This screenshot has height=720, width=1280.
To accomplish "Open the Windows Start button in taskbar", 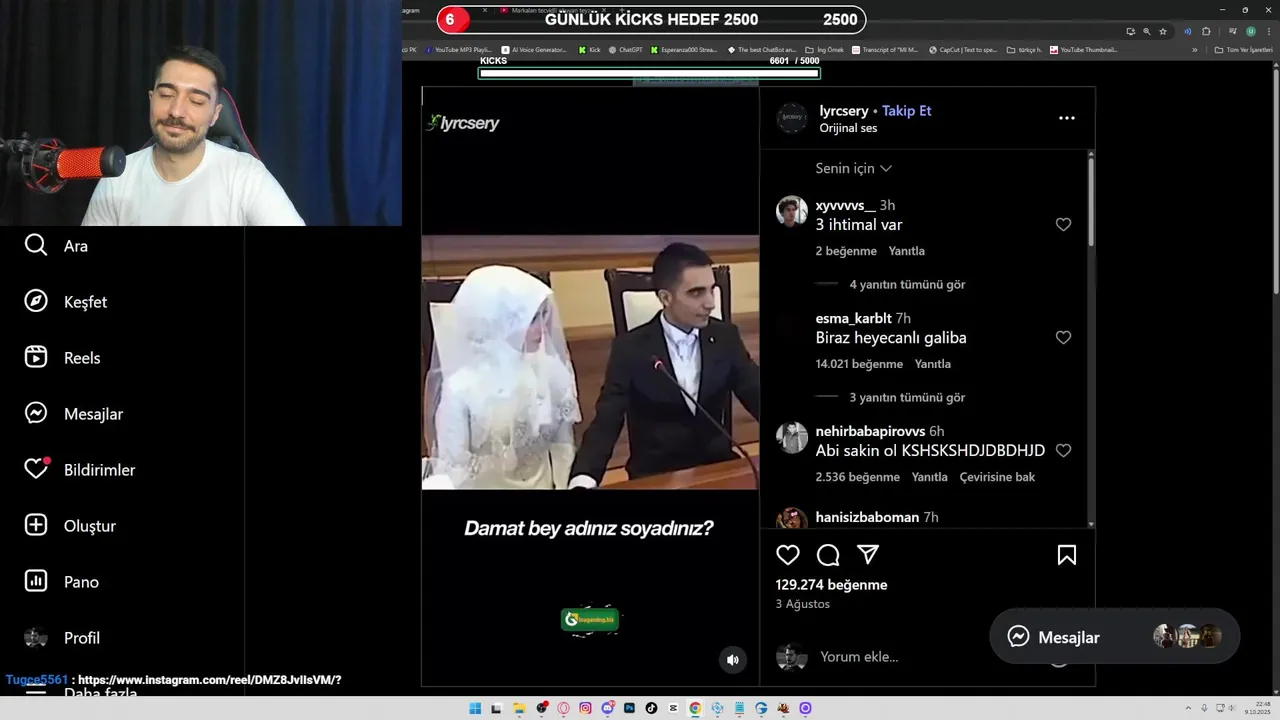I will coord(475,708).
